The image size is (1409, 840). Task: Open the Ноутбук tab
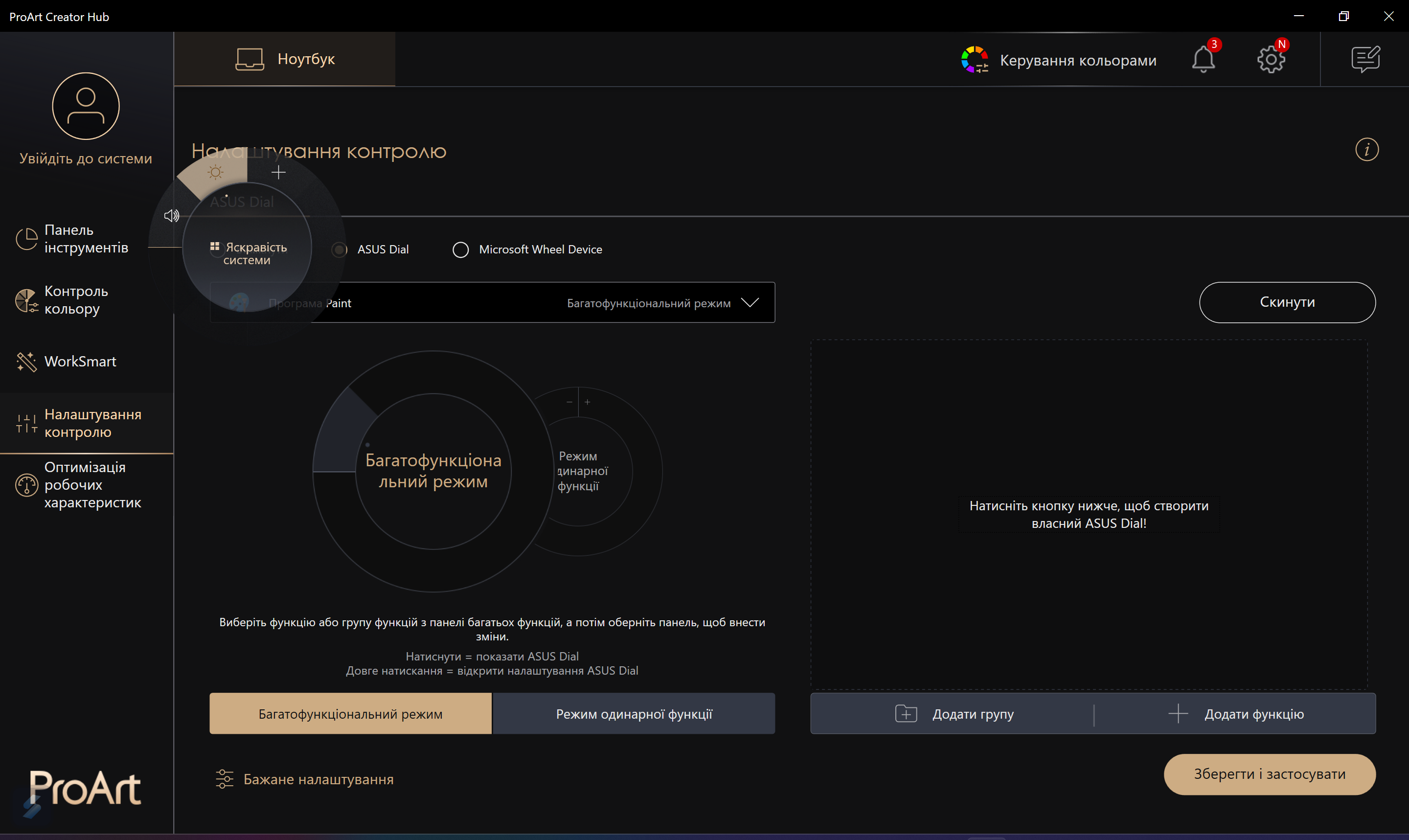tap(285, 59)
